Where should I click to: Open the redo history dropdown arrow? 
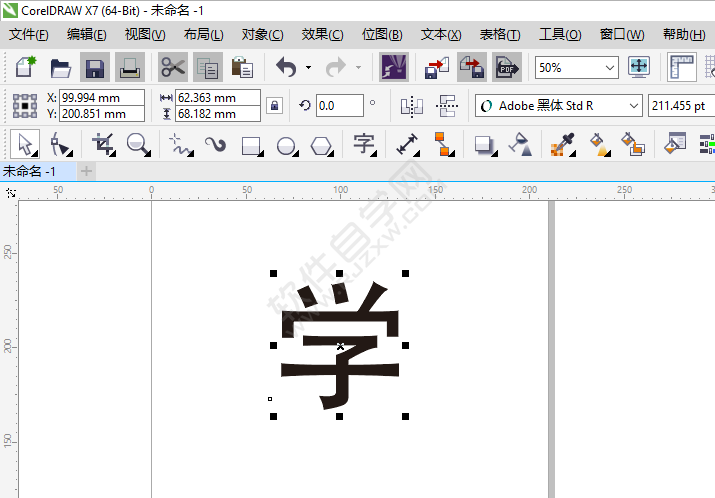tap(358, 67)
